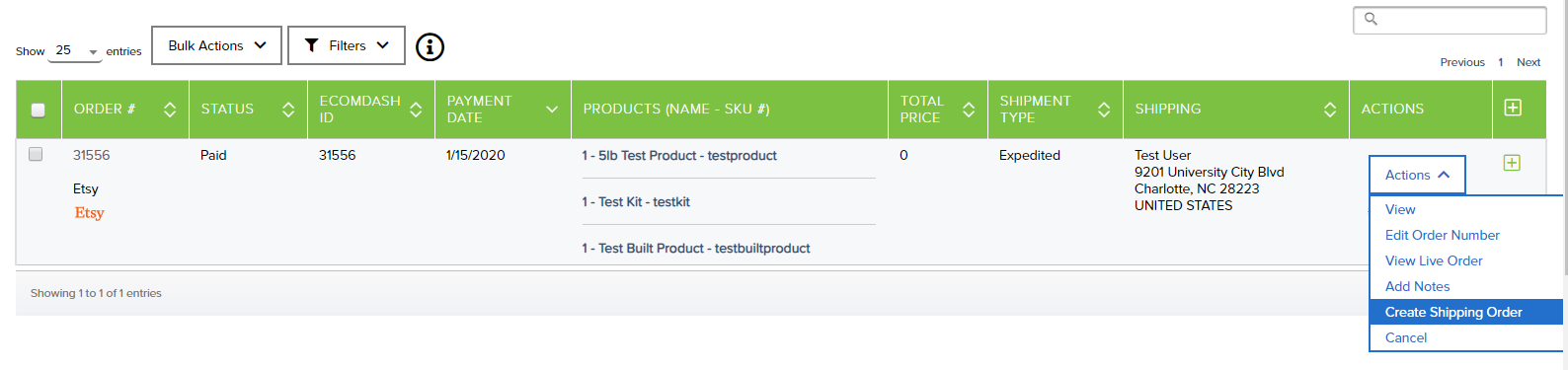Select View Live Order option
This screenshot has width=1568, height=370.
click(x=1434, y=260)
